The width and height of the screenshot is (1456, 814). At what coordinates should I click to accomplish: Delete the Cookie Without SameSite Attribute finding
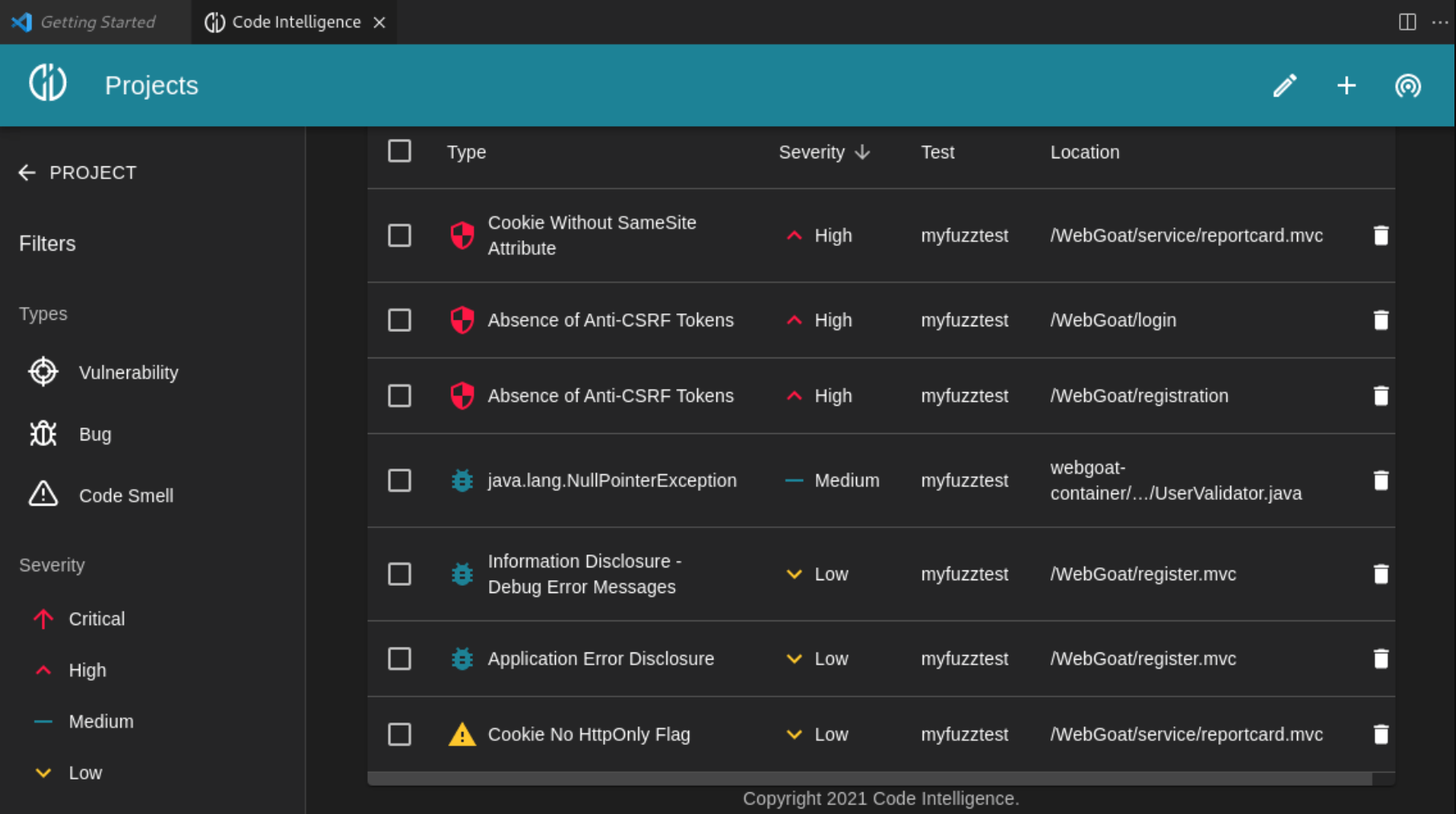pyautogui.click(x=1381, y=235)
